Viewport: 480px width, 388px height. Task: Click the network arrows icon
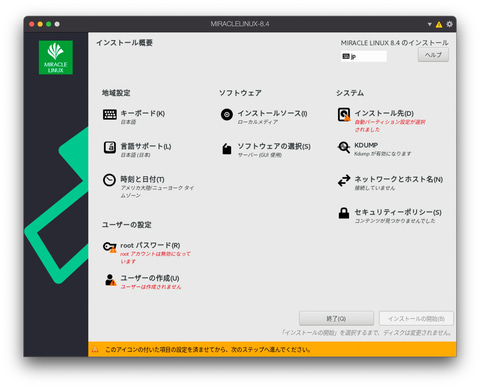point(344,180)
